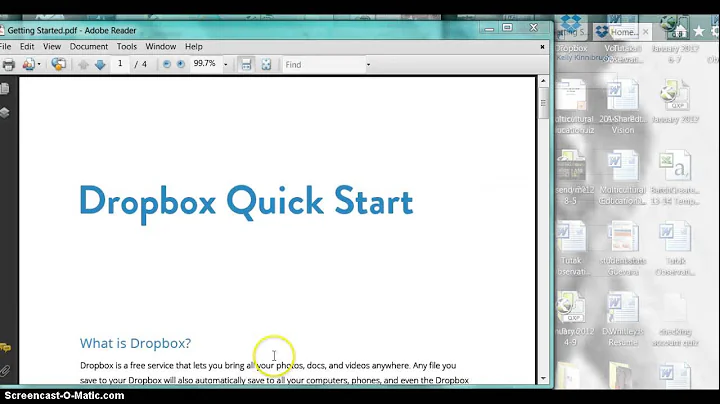The height and width of the screenshot is (404, 720).
Task: Click the star bookmark icon in browser
Action: [x=698, y=31]
